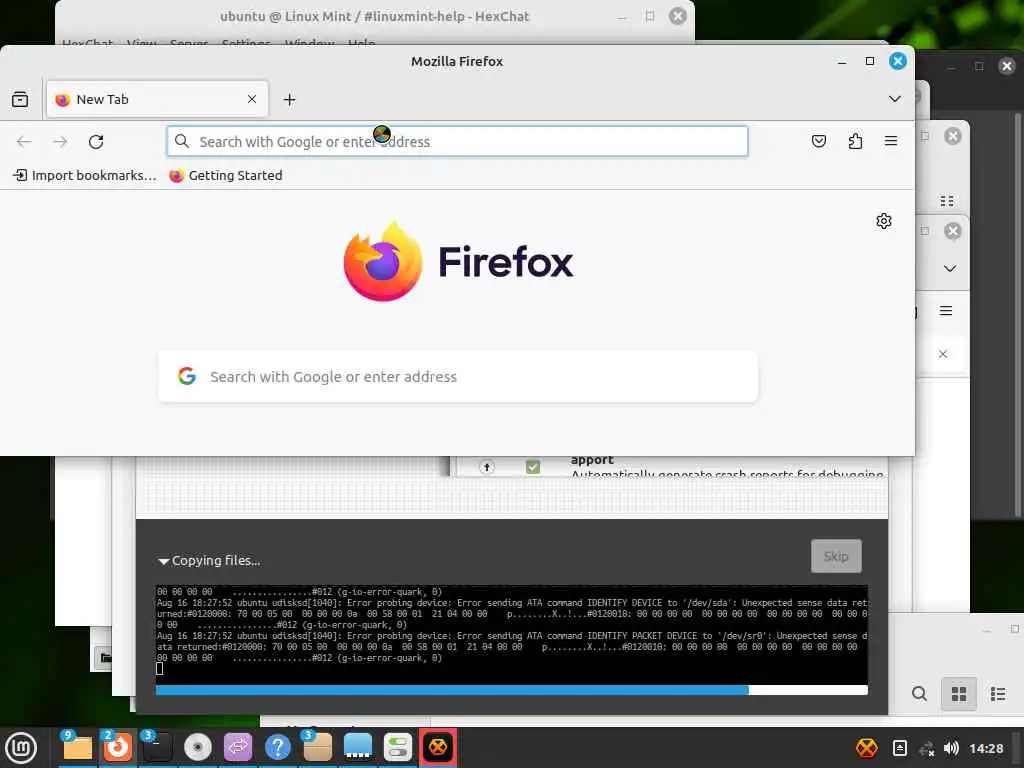Go forward one page in Firefox
This screenshot has height=768, width=1024.
click(60, 142)
